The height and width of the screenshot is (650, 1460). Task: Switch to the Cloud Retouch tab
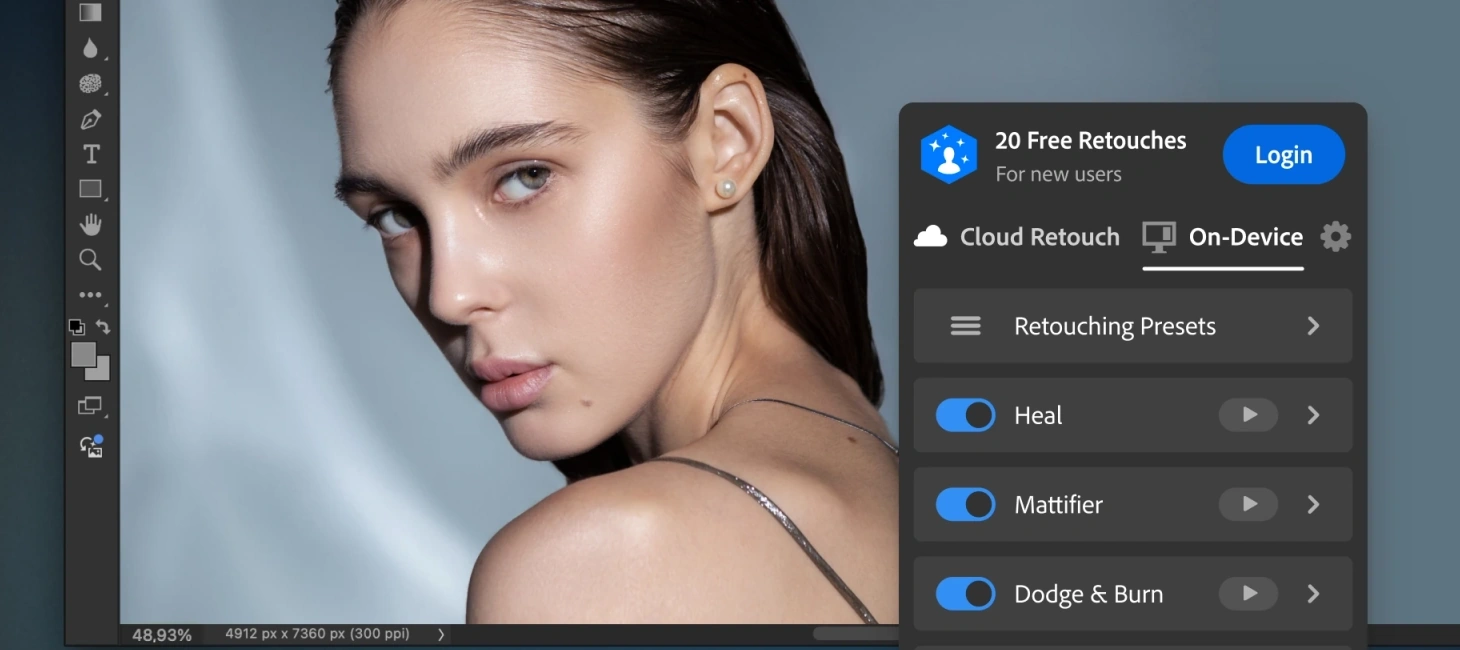click(x=1017, y=237)
